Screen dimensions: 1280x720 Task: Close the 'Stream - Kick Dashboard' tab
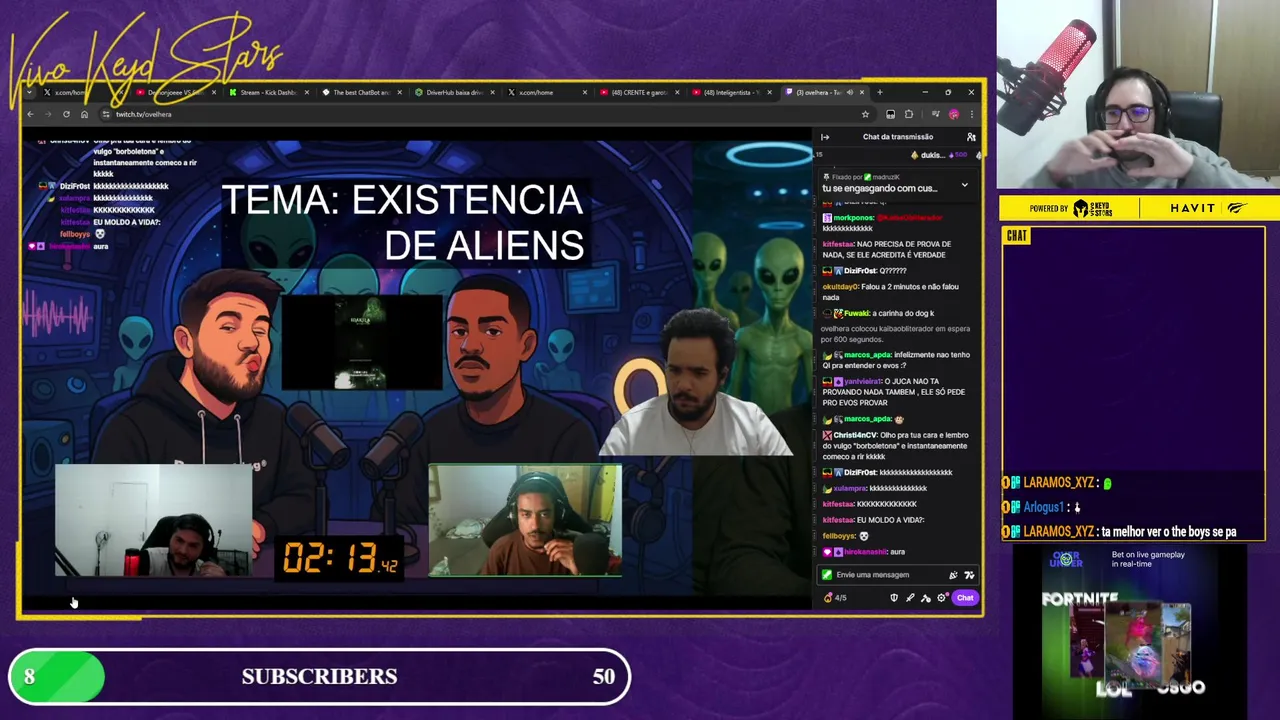[306, 93]
